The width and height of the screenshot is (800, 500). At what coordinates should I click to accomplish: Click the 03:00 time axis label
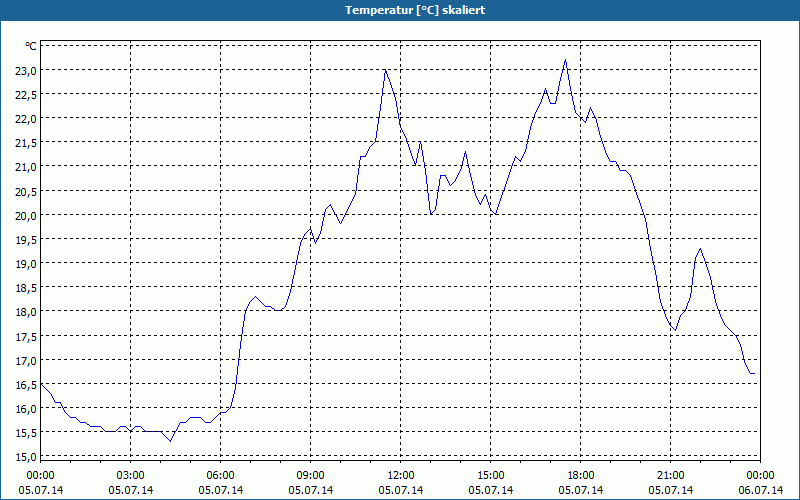tap(131, 476)
